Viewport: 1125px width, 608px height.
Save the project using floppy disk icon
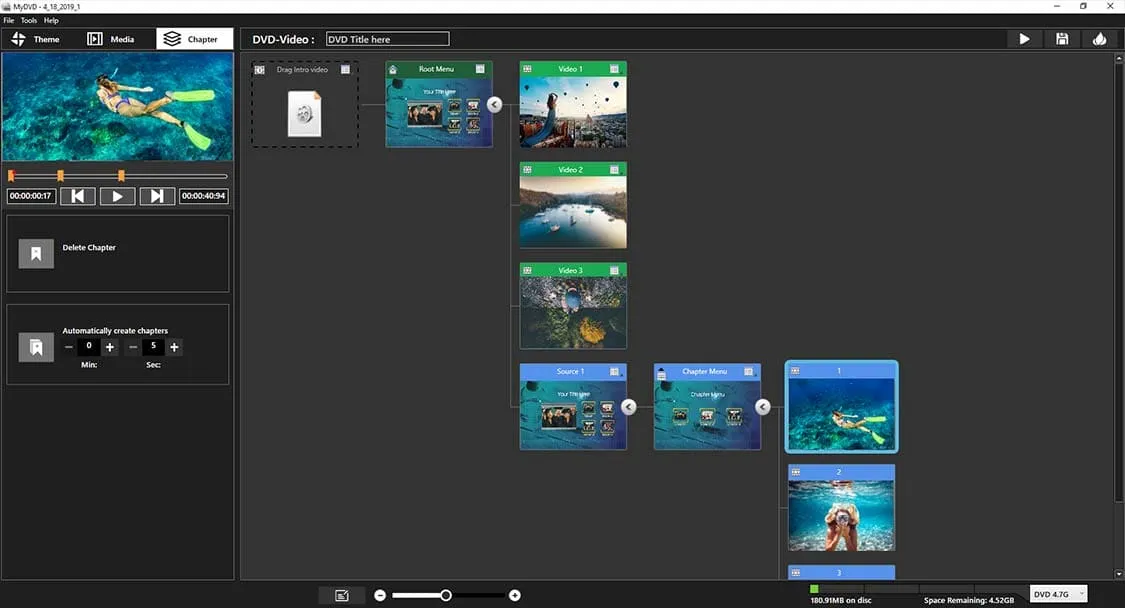pos(1062,39)
